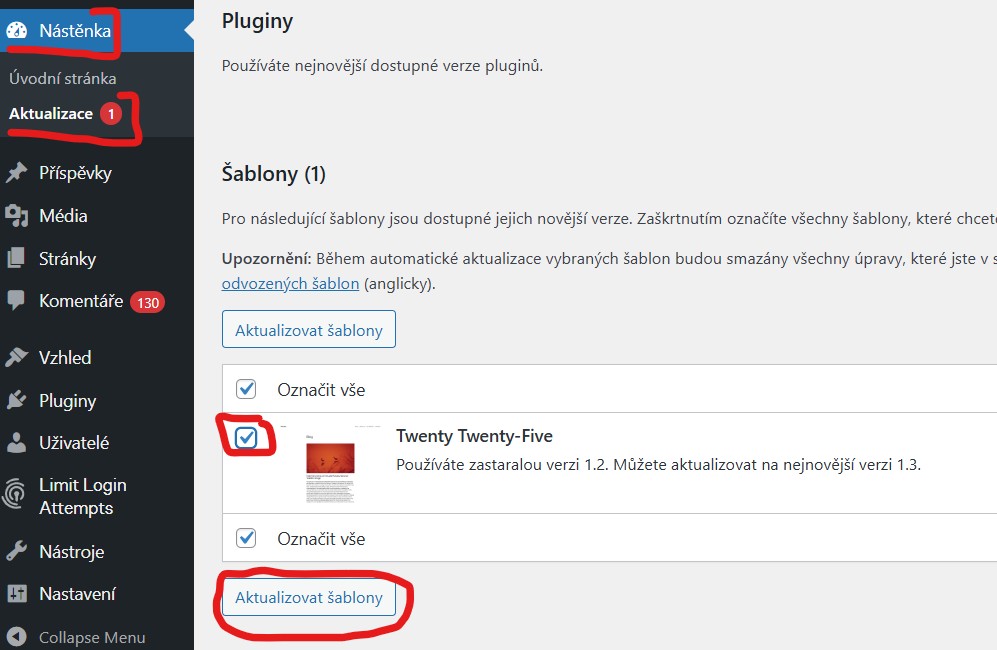The width and height of the screenshot is (997, 650).
Task: Click the Komentáře speech bubble icon
Action: (16, 301)
